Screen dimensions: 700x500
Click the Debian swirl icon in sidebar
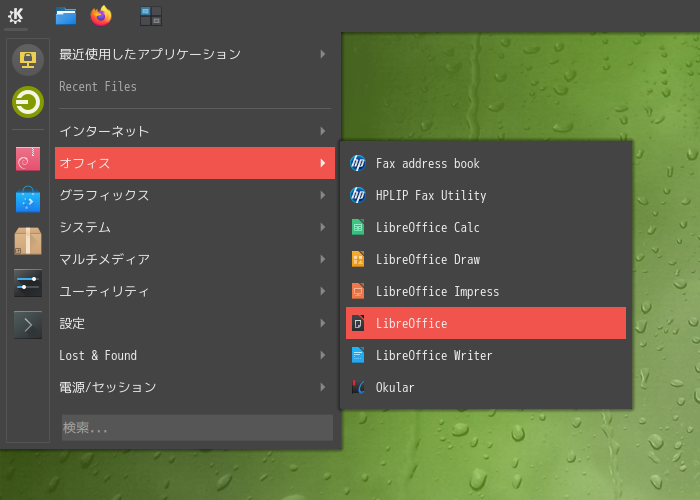tap(28, 159)
